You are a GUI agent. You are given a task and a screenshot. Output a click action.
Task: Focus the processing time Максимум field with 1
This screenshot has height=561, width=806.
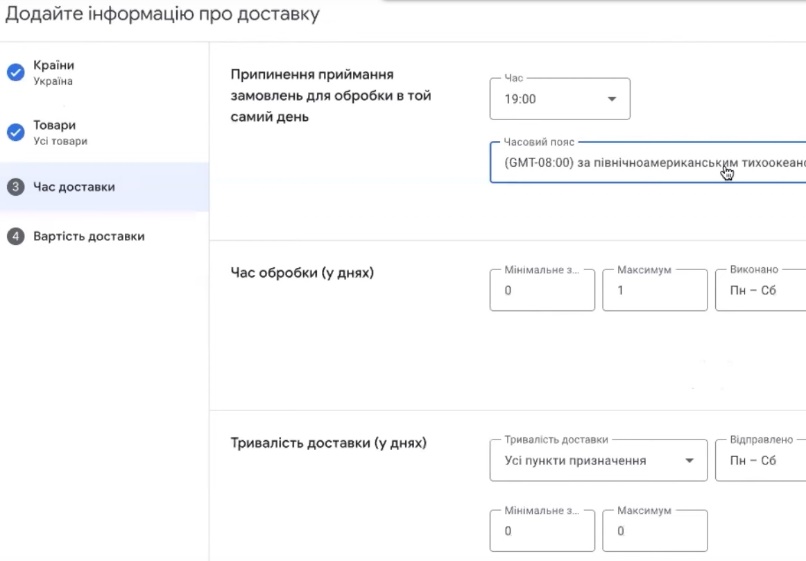(655, 291)
